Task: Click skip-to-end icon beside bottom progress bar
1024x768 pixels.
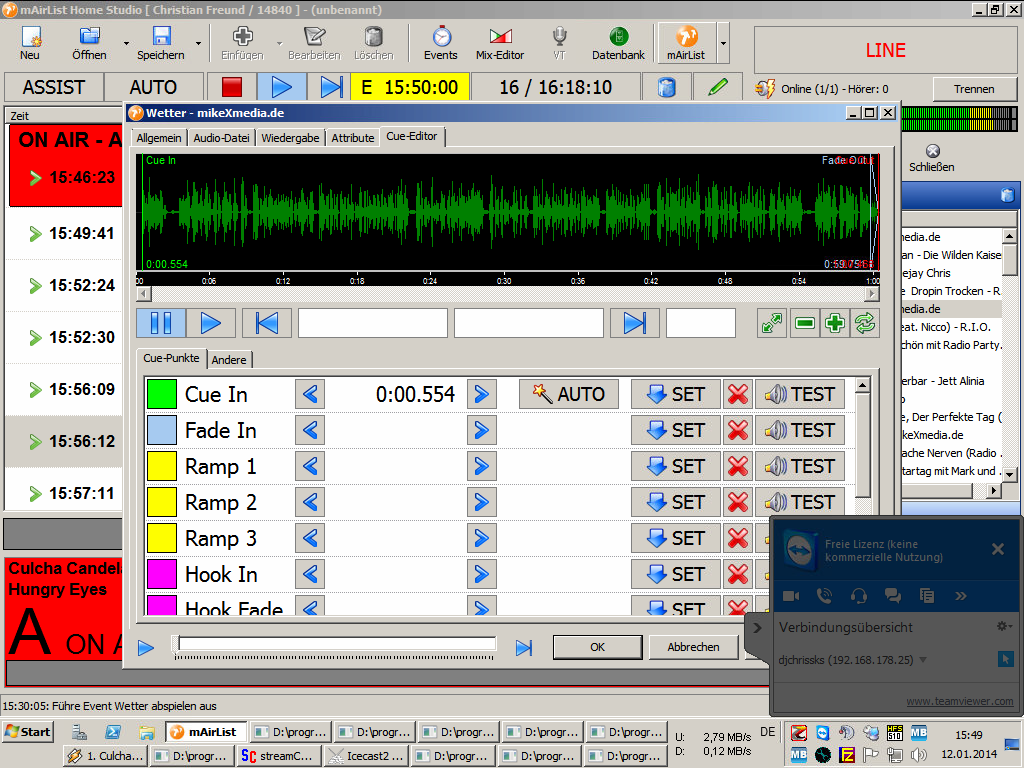Action: (x=524, y=647)
